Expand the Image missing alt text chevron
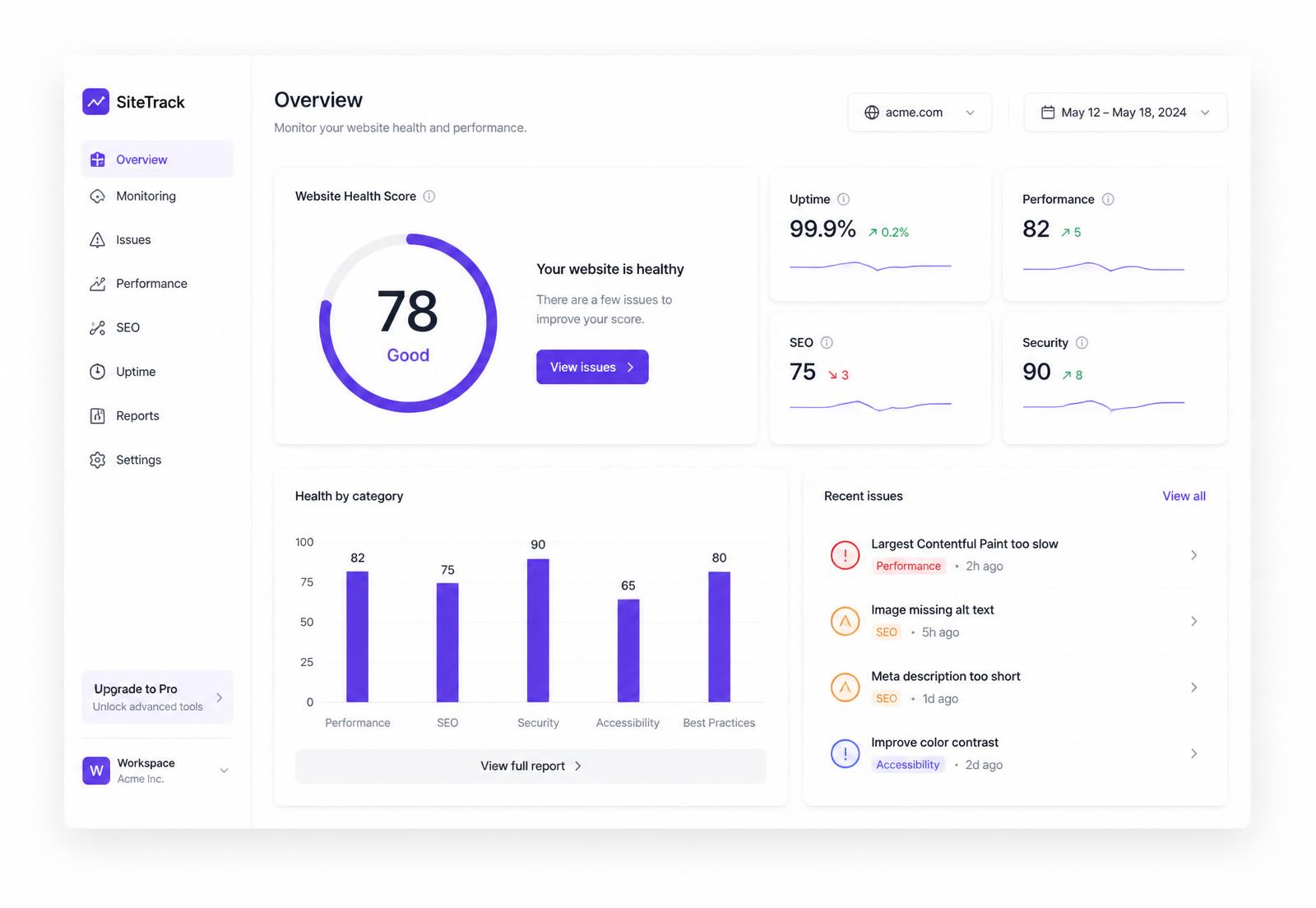Screen dimensions: 1316x908 coord(1194,621)
